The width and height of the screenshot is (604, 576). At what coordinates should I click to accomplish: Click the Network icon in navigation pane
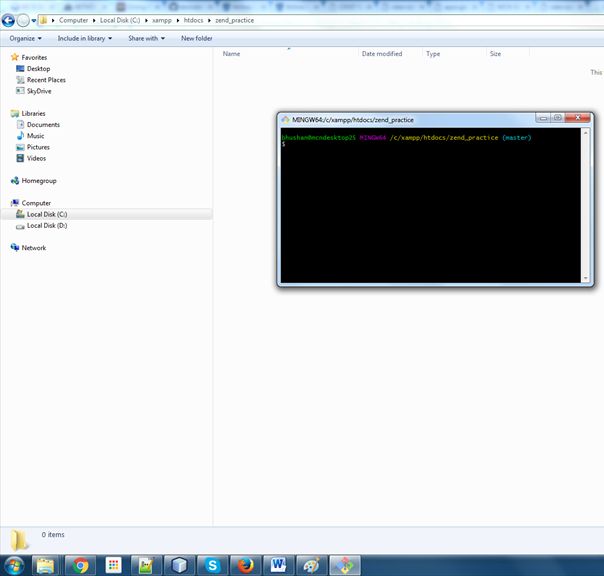point(15,247)
